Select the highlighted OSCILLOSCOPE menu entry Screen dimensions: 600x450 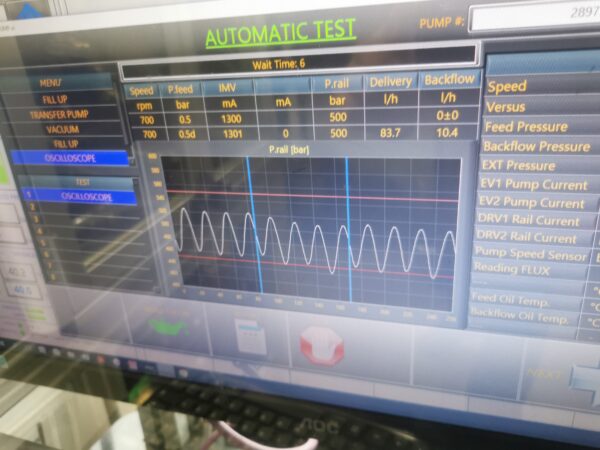(70, 158)
